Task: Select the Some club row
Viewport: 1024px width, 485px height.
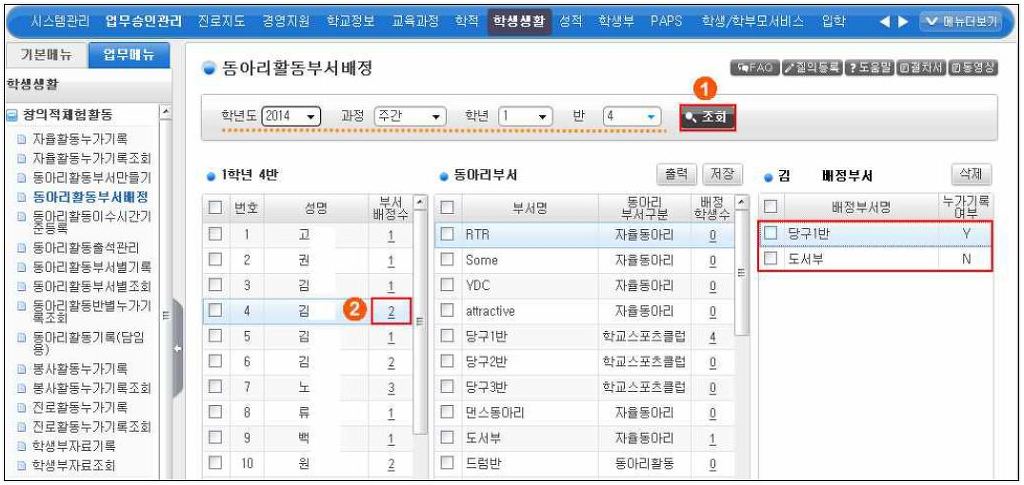Action: pyautogui.click(x=584, y=260)
